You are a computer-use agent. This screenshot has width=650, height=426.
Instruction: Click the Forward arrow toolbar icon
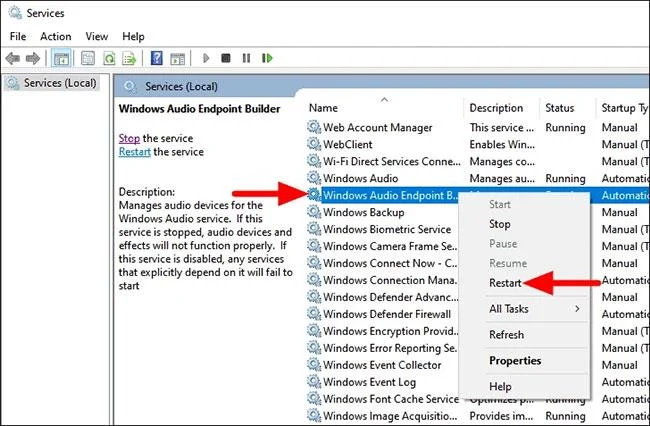tap(32, 58)
